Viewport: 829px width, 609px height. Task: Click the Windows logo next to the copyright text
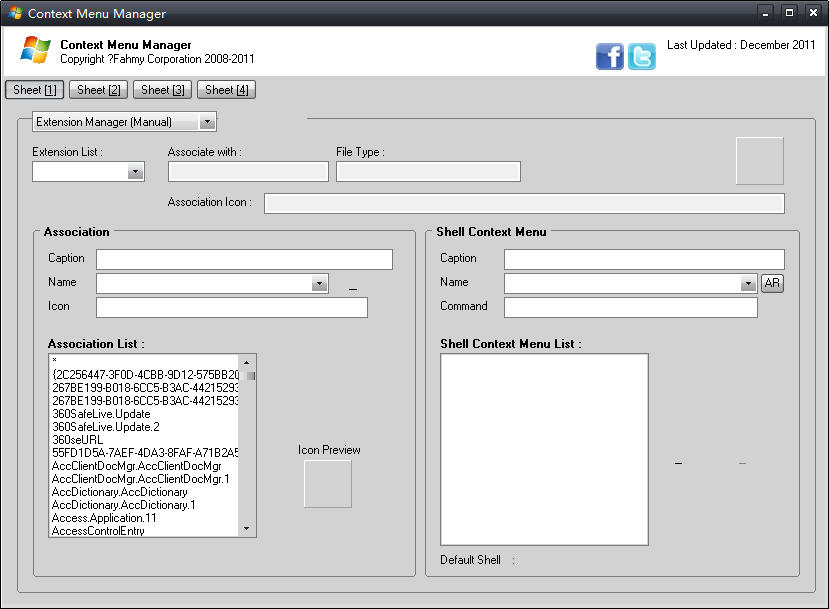[x=33, y=49]
